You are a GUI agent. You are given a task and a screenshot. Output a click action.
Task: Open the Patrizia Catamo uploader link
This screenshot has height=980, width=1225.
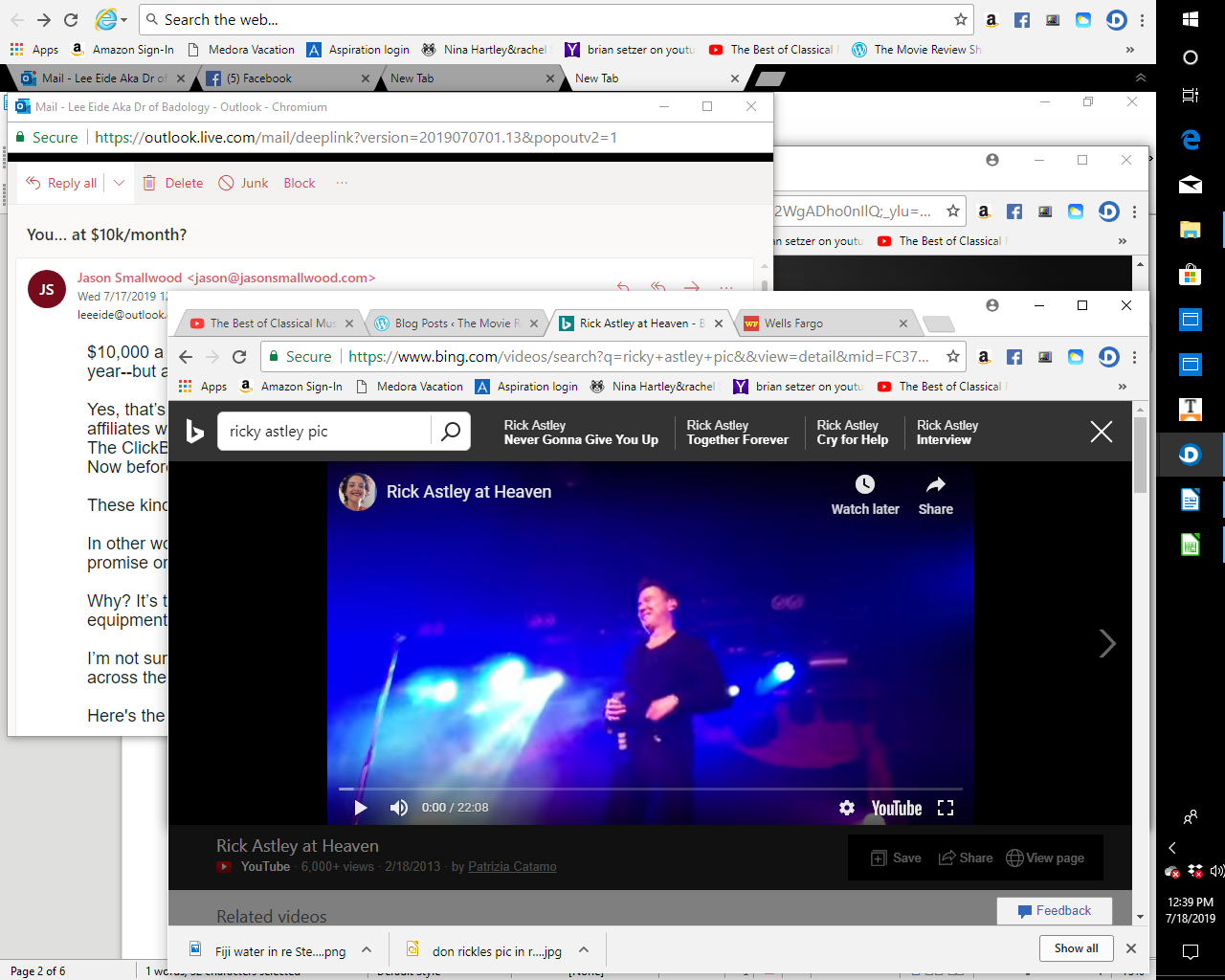pos(512,867)
